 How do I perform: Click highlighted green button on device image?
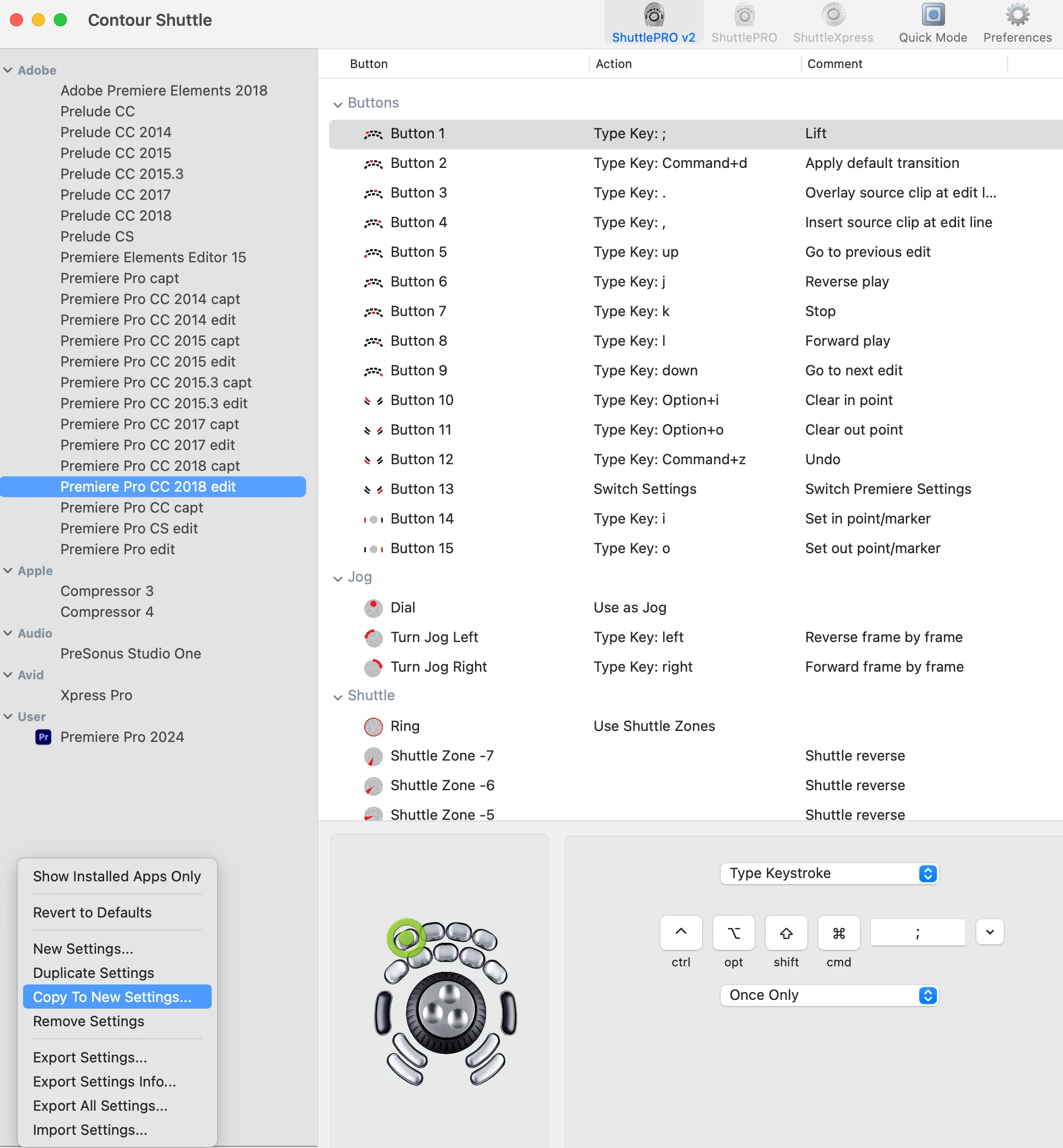pyautogui.click(x=406, y=938)
